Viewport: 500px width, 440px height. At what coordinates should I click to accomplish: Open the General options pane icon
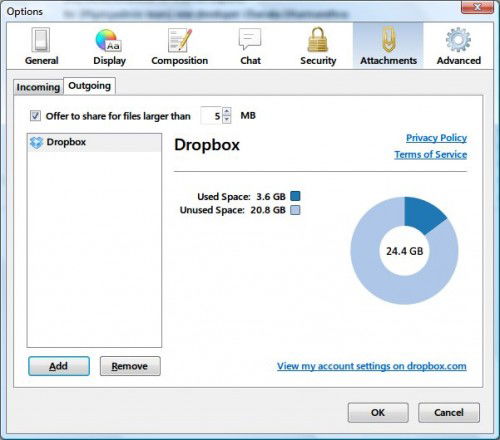[x=41, y=40]
